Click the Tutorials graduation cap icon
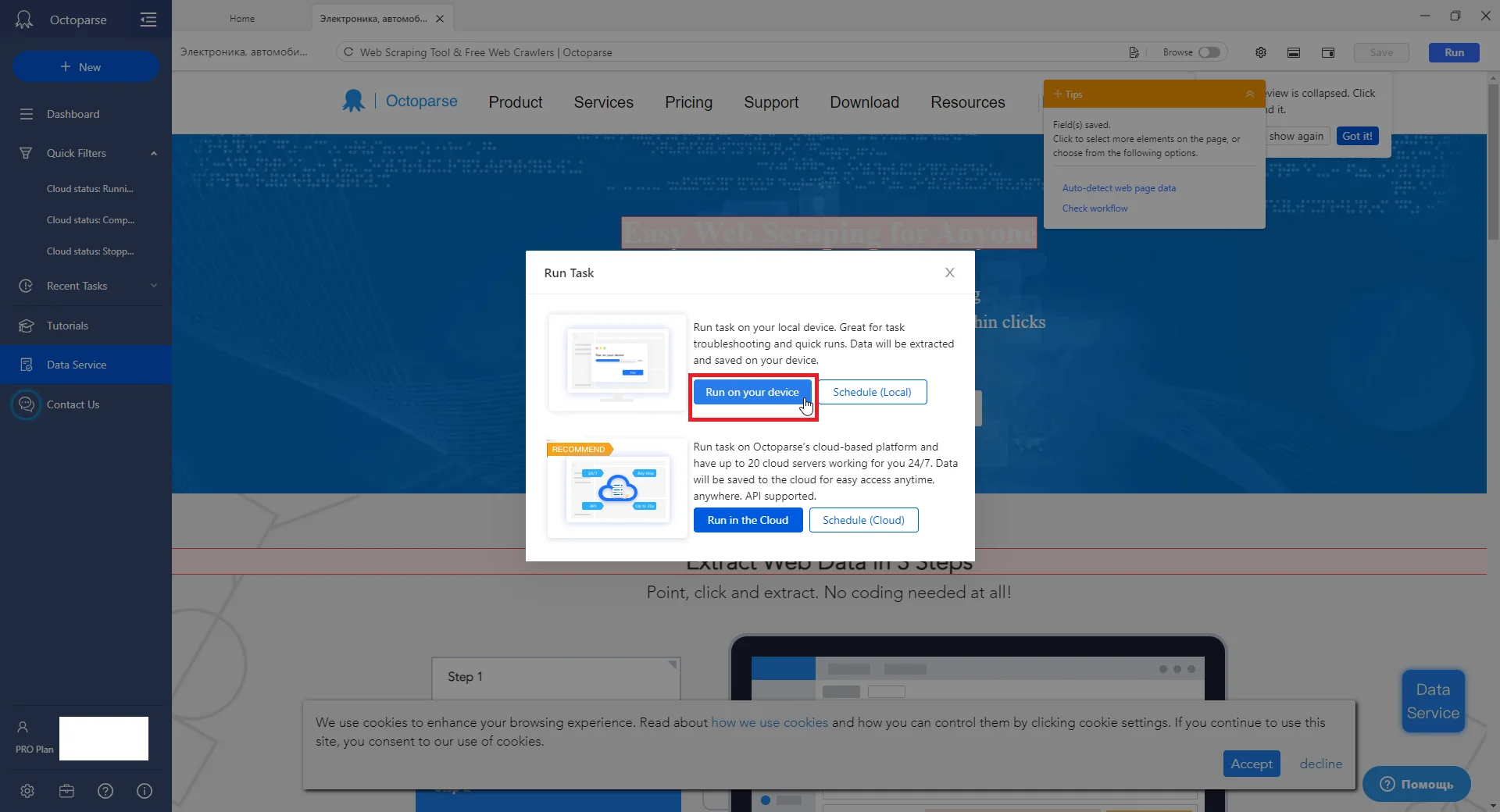Image resolution: width=1500 pixels, height=812 pixels. point(26,326)
